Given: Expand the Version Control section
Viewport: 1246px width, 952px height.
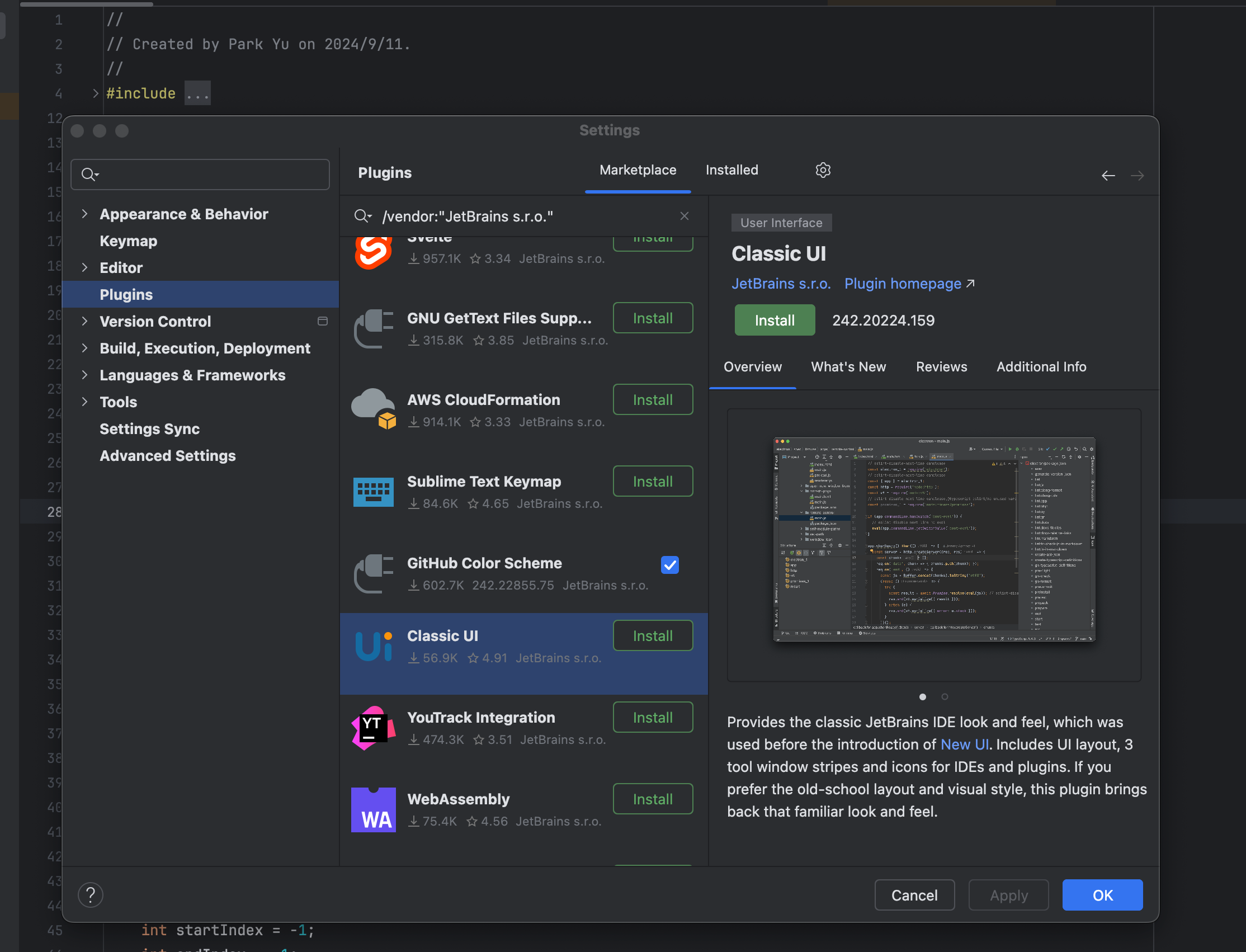Looking at the screenshot, I should click(86, 321).
